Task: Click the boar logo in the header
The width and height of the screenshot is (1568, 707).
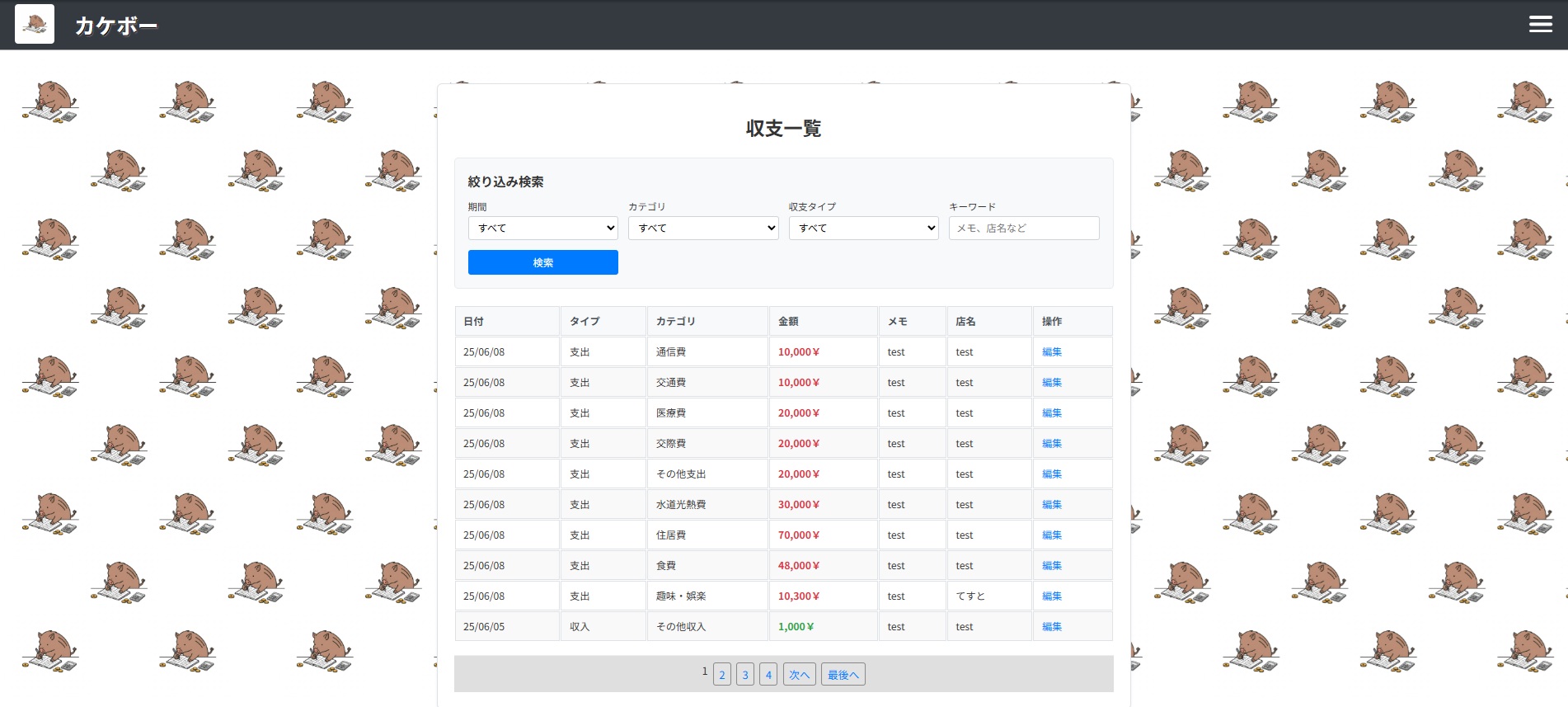Action: point(35,24)
